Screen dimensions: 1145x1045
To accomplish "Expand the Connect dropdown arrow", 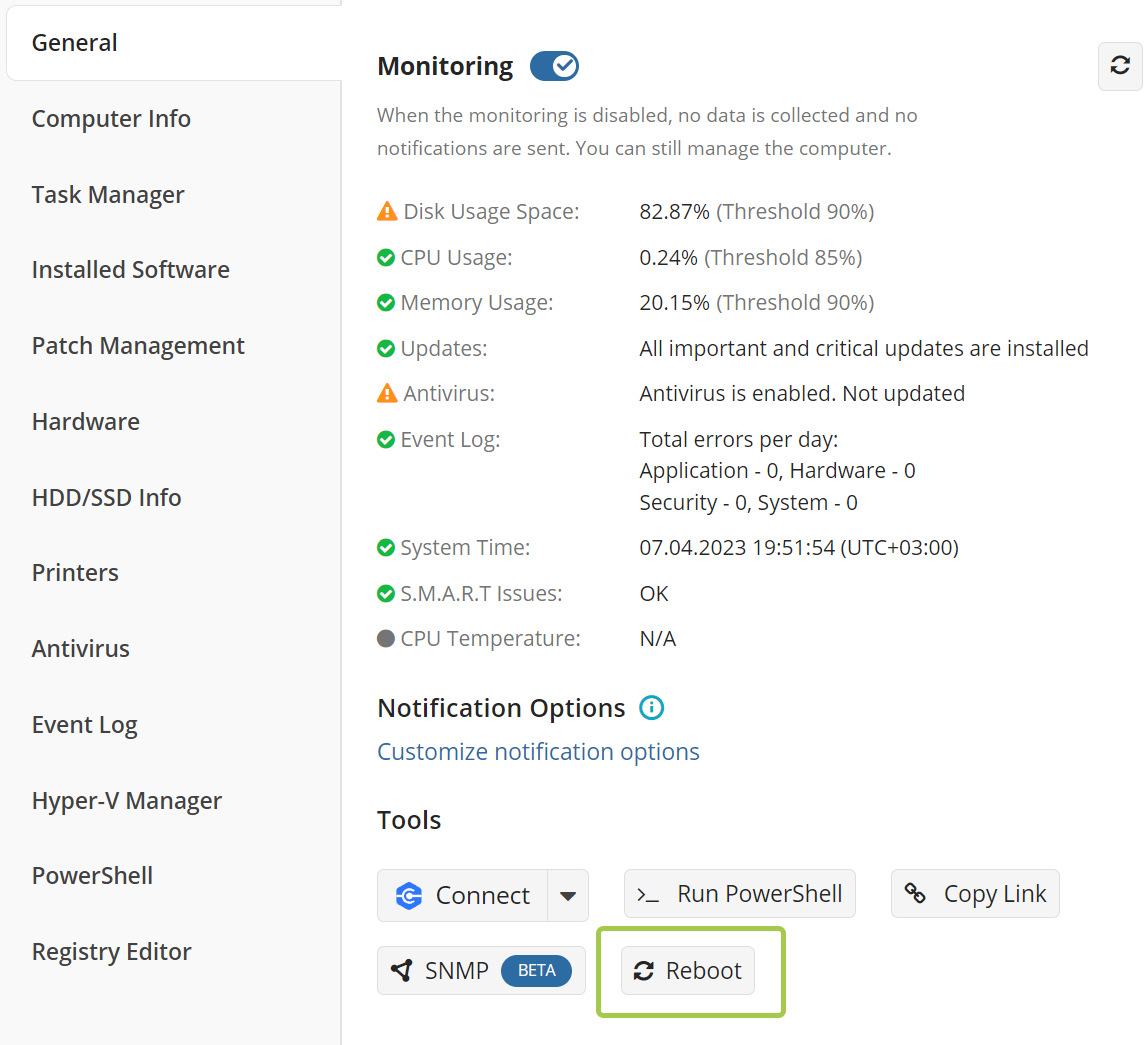I will (568, 895).
